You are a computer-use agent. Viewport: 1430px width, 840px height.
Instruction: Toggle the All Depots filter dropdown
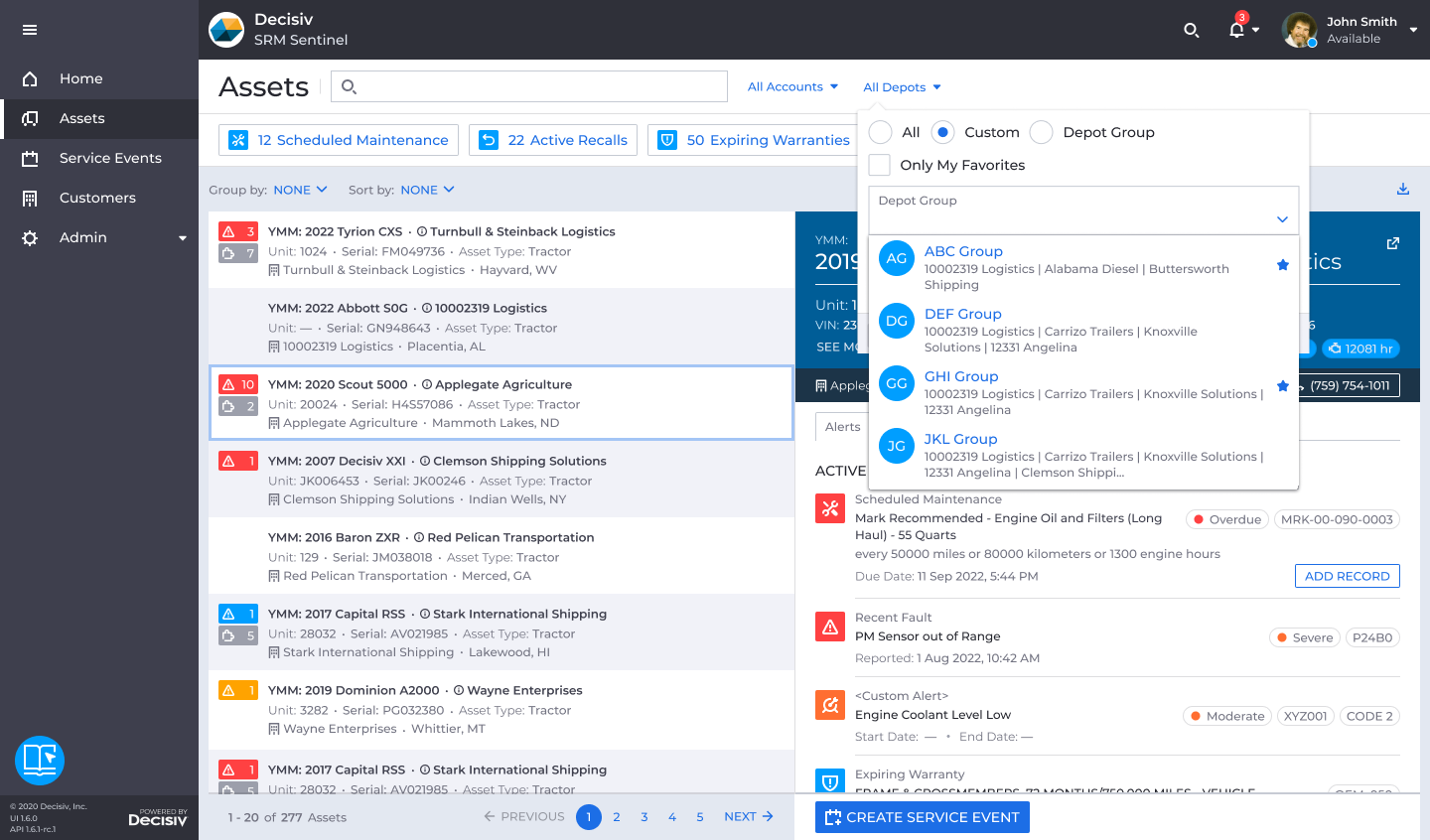click(902, 87)
